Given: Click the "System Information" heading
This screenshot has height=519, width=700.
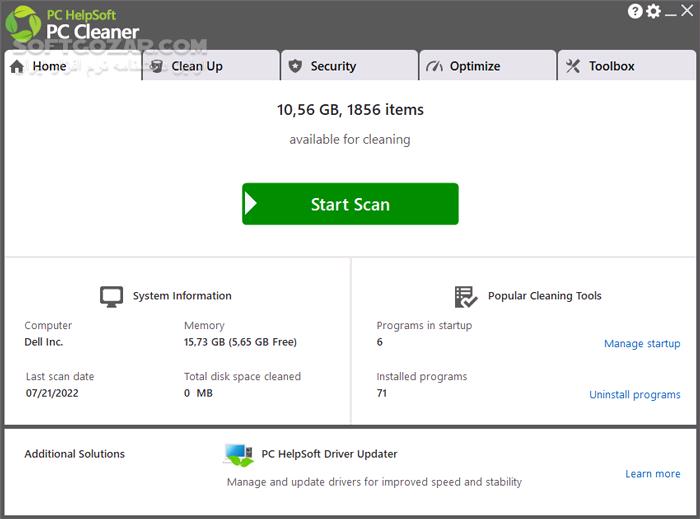Looking at the screenshot, I should tap(182, 296).
